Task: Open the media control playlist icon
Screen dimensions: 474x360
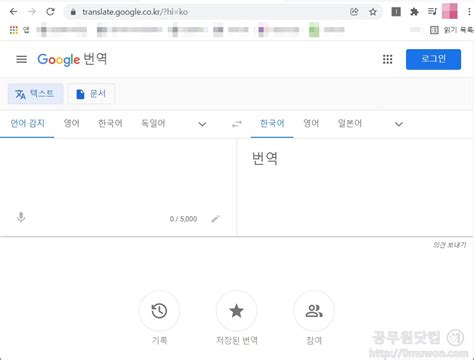Action: (x=432, y=12)
